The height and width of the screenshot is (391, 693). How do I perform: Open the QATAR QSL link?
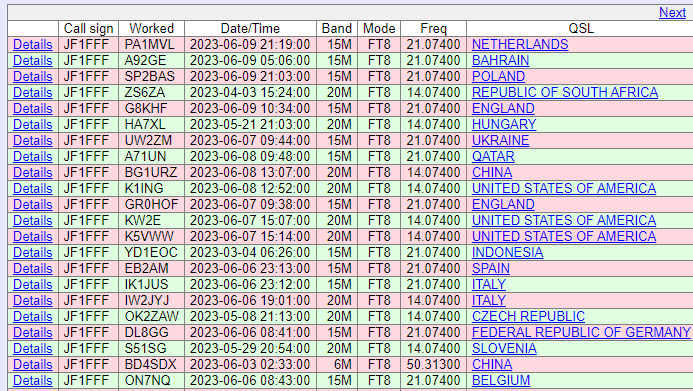[x=493, y=156]
